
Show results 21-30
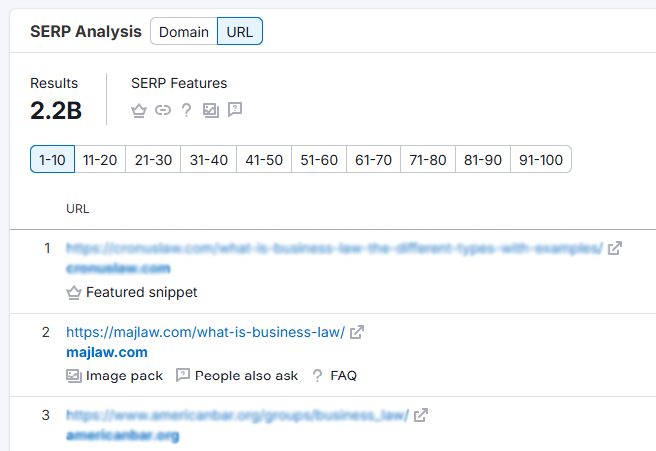coord(153,159)
